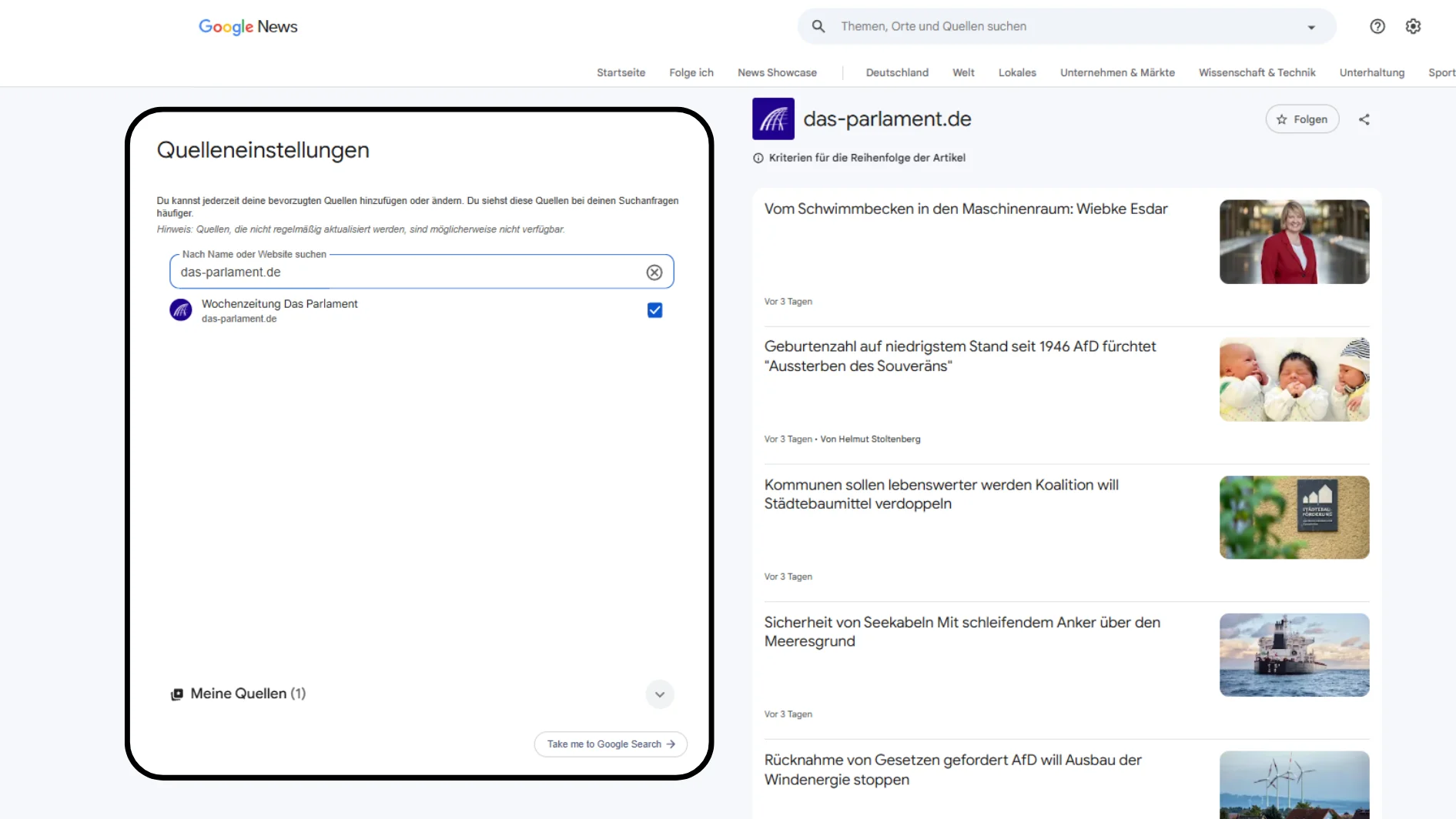
Task: Go to the Startseite tab
Action: click(x=621, y=72)
